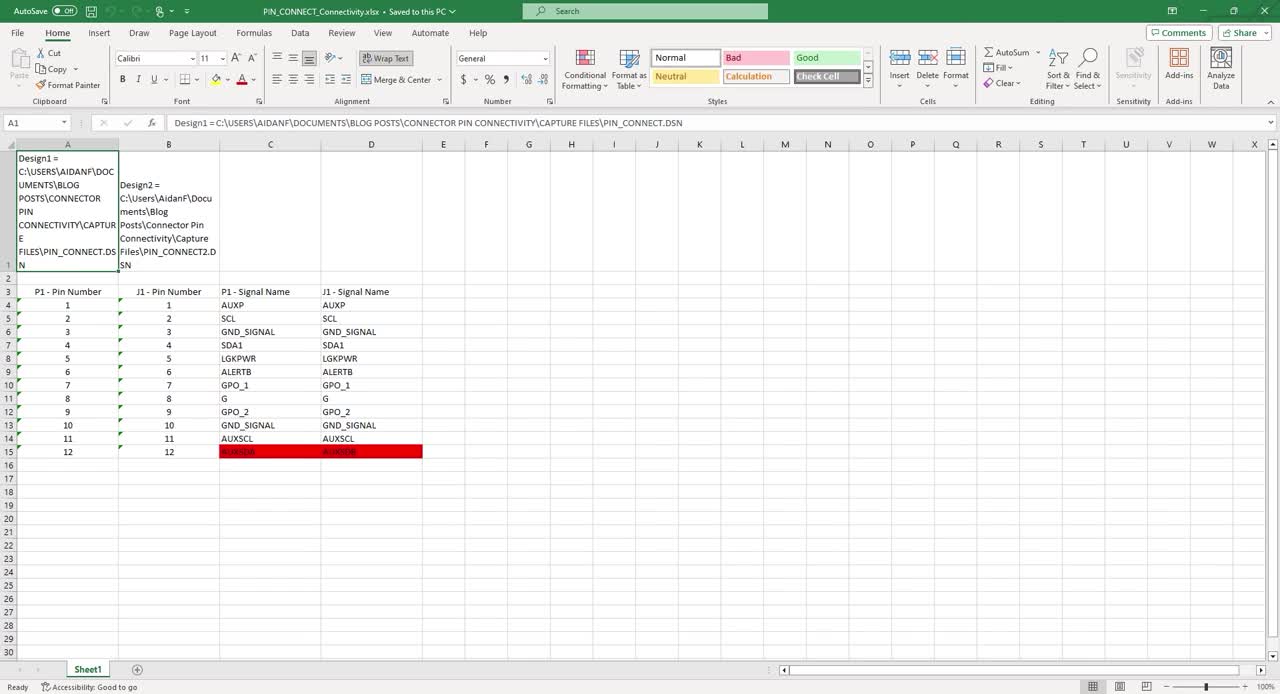Expand the font name dropdown
This screenshot has height=694, width=1280.
[x=192, y=59]
